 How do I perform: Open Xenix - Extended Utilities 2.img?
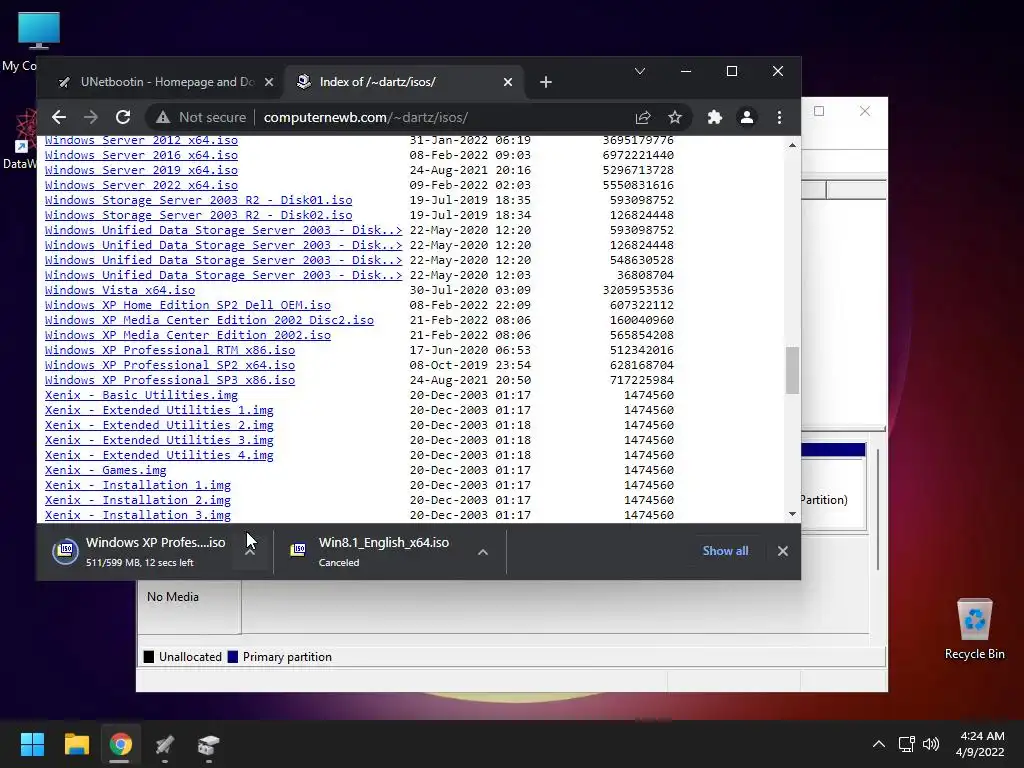pyautogui.click(x=159, y=426)
